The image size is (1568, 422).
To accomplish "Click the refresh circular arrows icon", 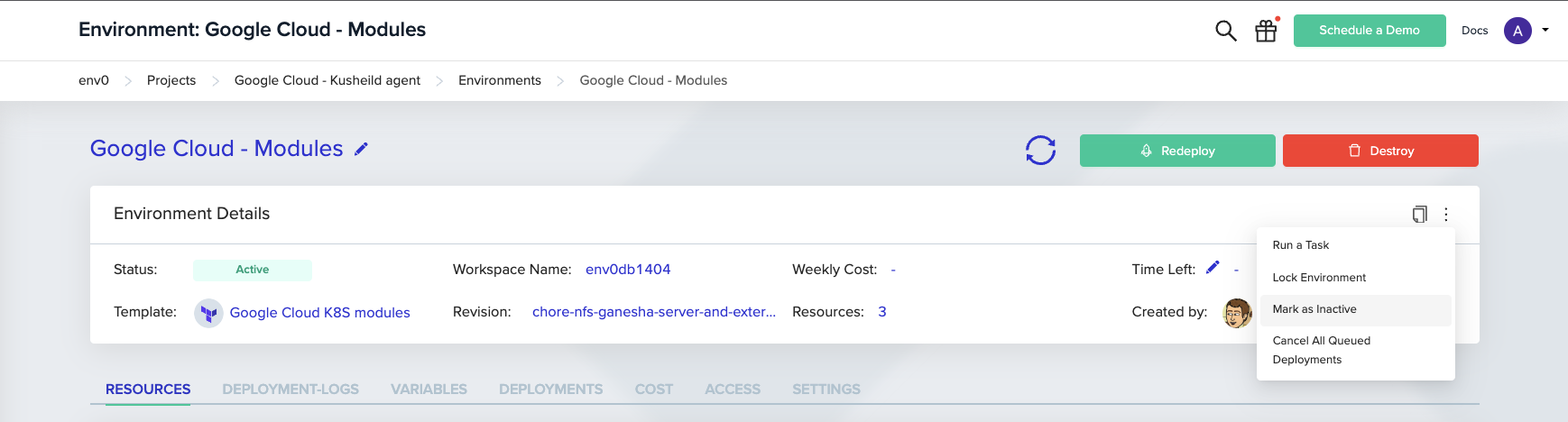I will pyautogui.click(x=1040, y=151).
